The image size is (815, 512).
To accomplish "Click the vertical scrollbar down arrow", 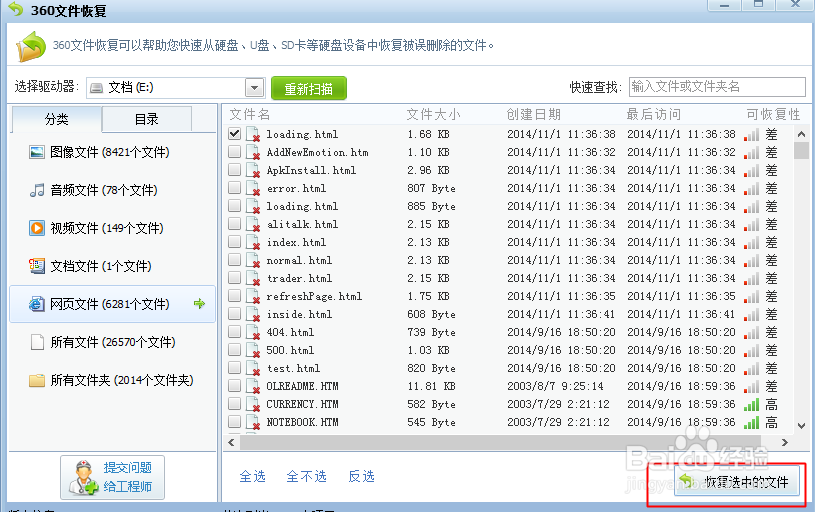I will (x=801, y=426).
